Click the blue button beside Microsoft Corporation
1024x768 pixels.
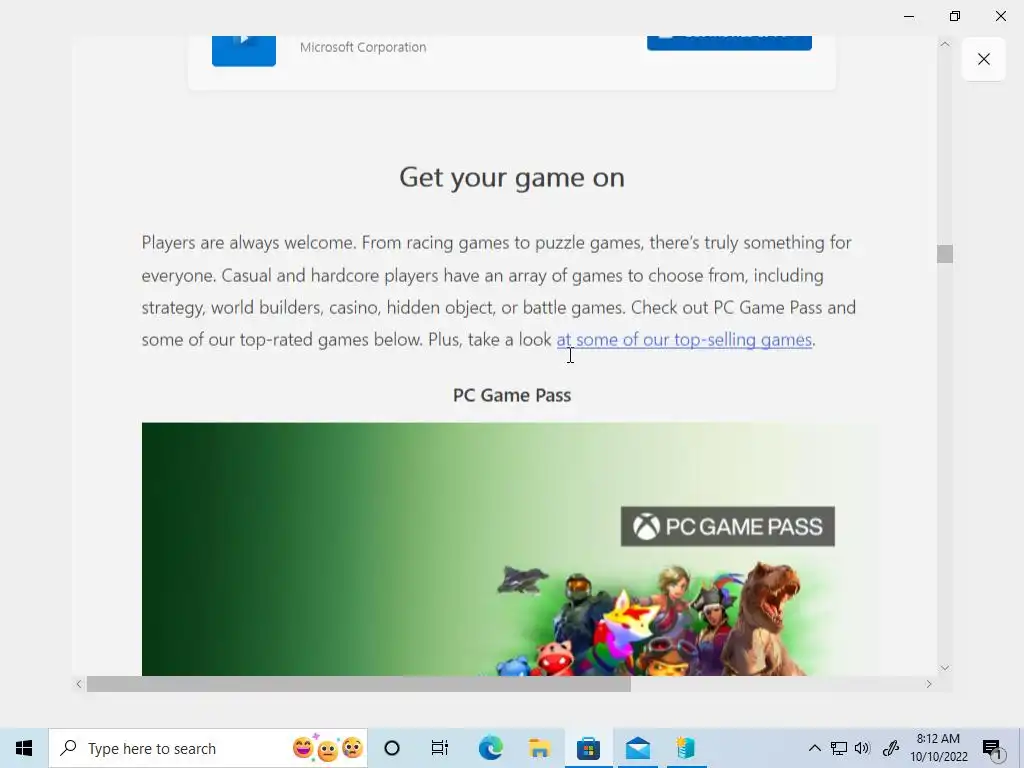point(729,42)
